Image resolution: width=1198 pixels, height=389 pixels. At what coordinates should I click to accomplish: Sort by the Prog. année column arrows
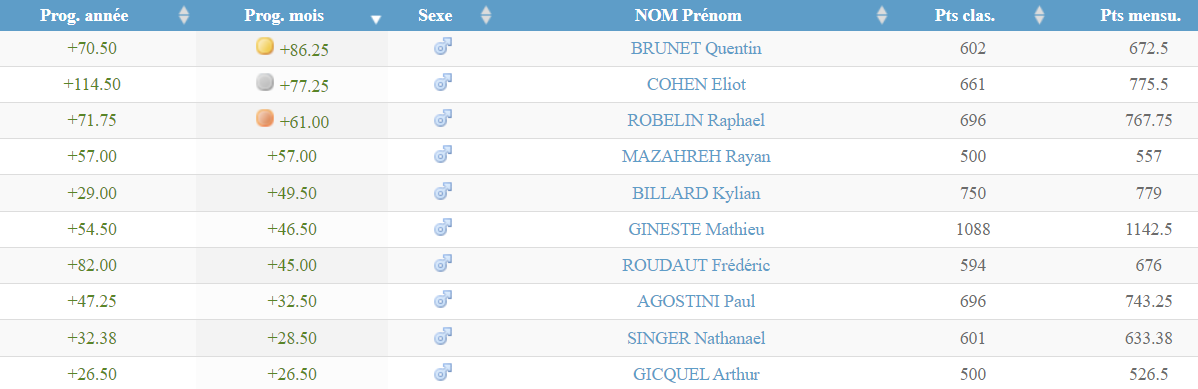click(x=183, y=15)
